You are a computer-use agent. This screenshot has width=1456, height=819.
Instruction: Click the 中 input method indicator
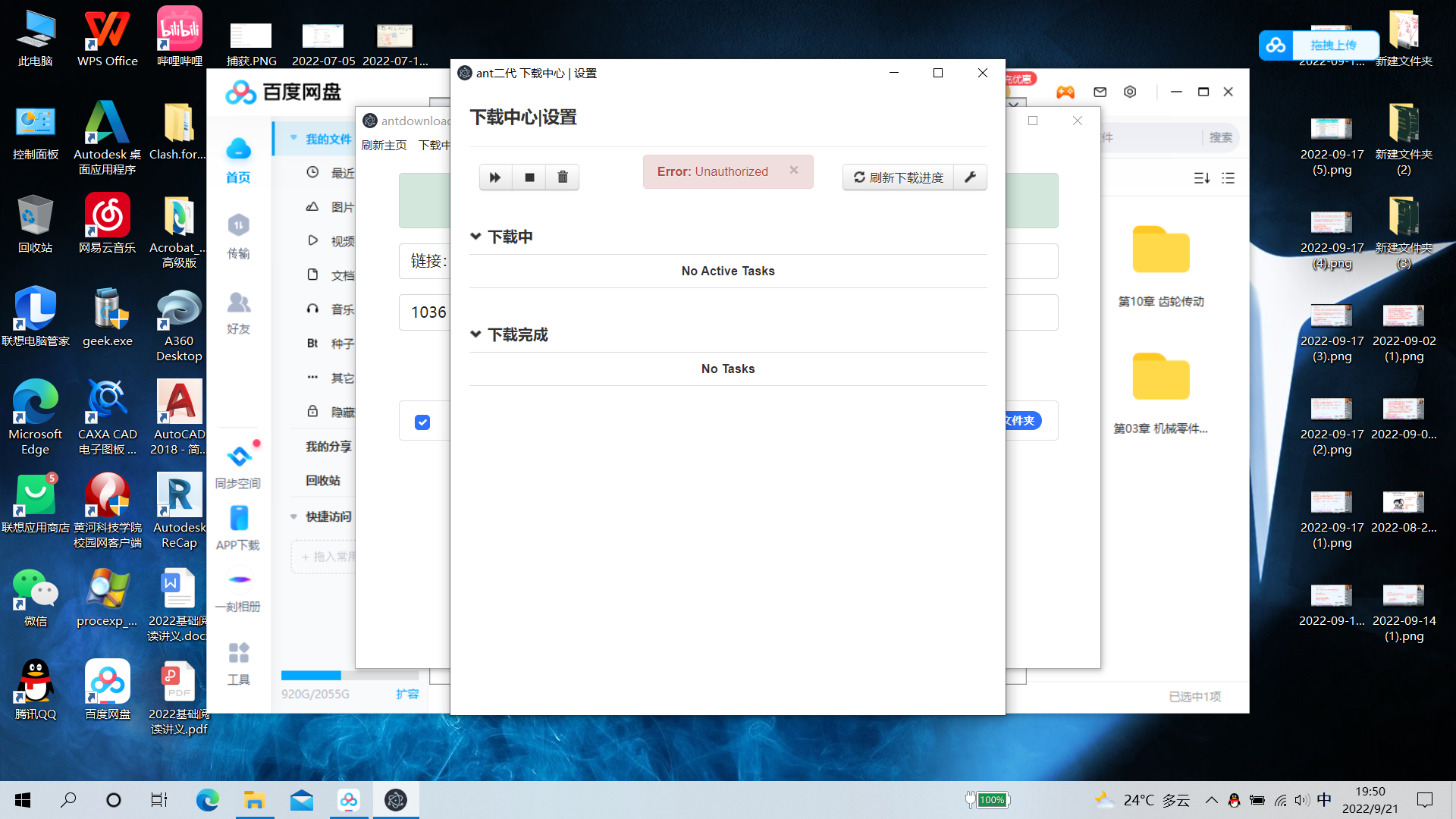click(1324, 800)
